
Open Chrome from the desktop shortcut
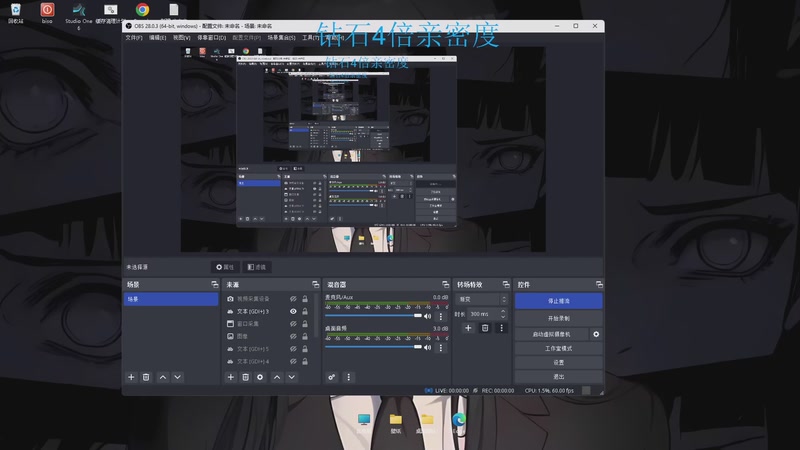142,10
